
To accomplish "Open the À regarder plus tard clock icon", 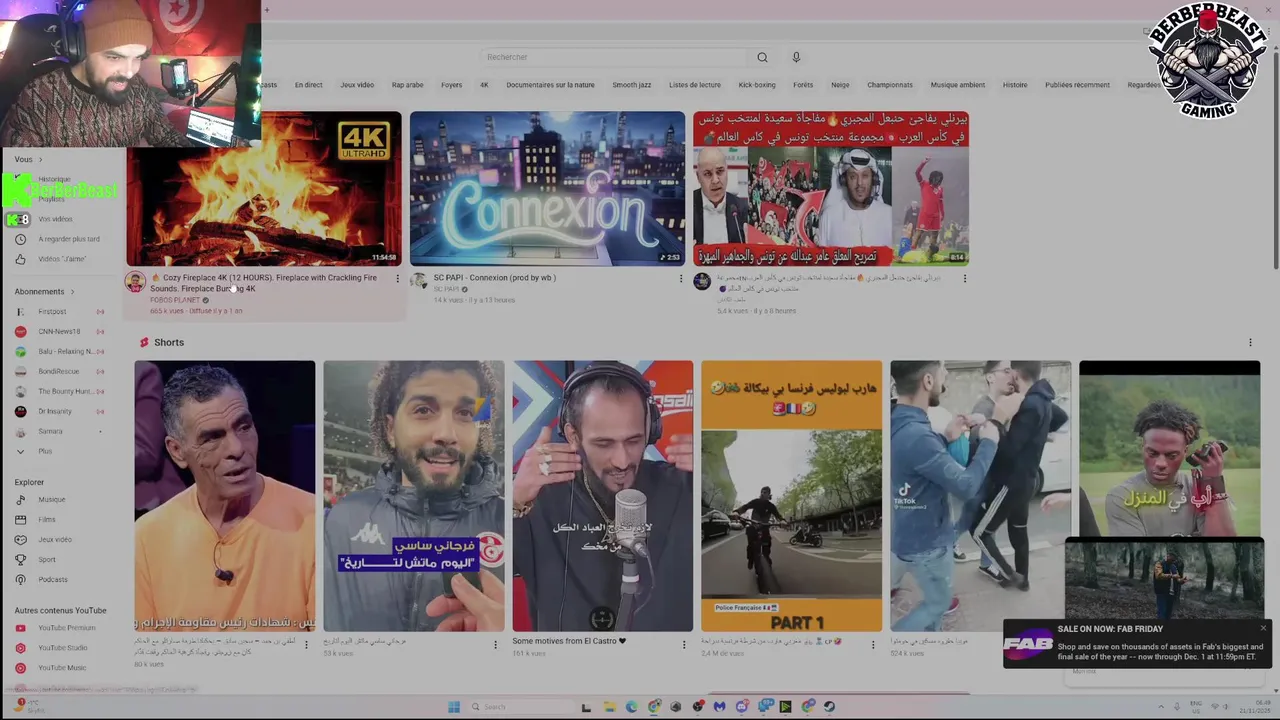I will click(20, 239).
